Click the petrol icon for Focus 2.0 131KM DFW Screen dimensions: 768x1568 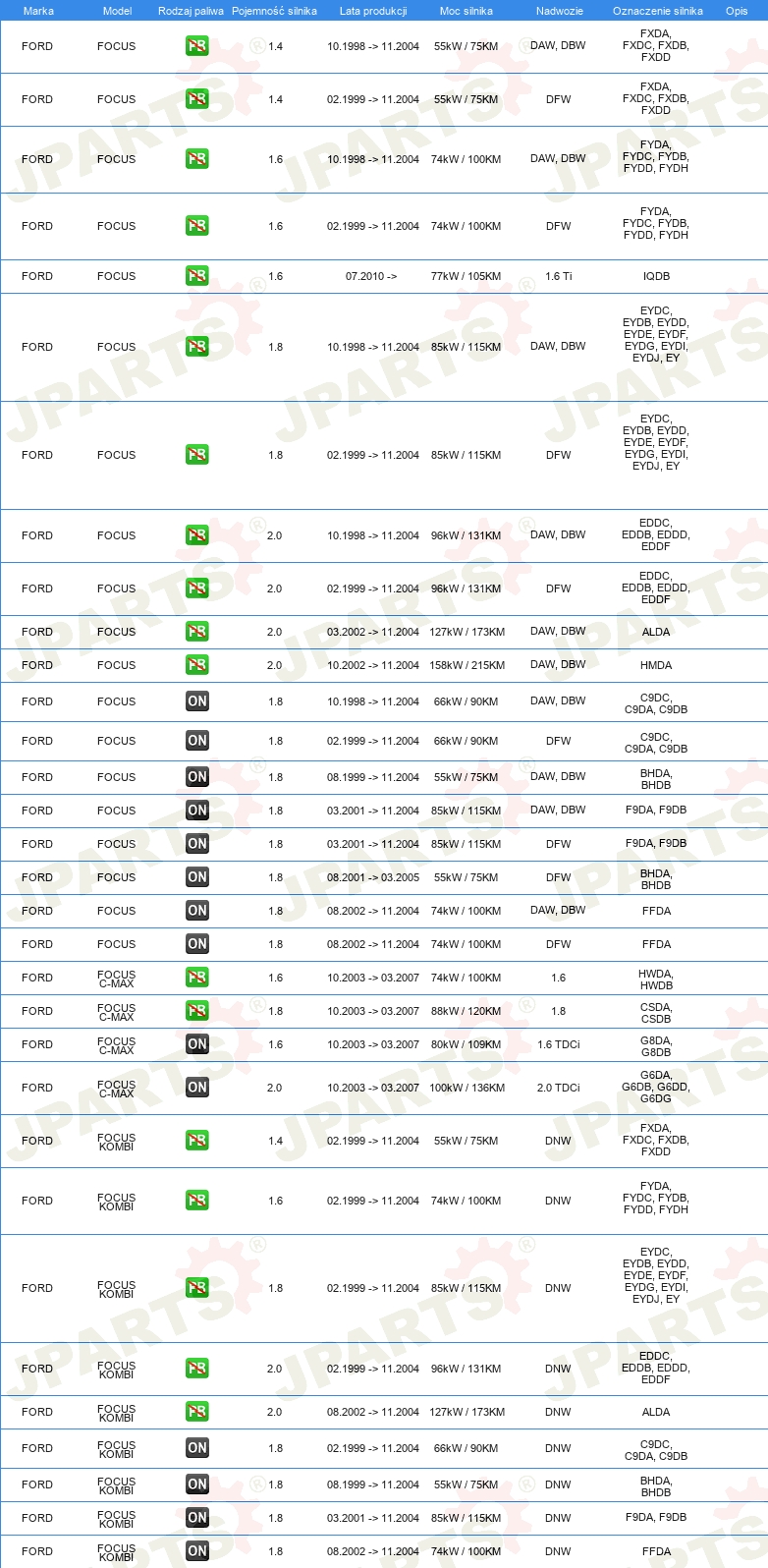click(197, 588)
